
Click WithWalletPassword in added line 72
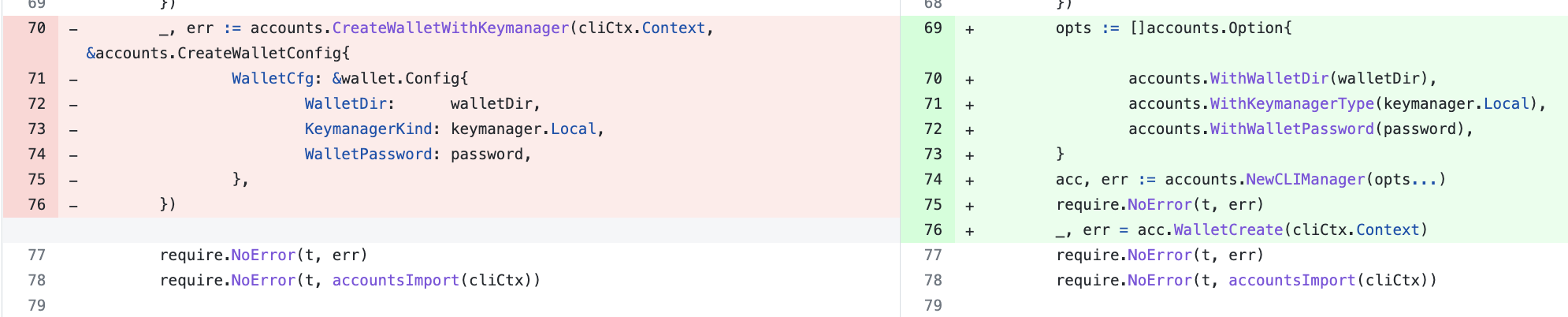pos(1292,129)
